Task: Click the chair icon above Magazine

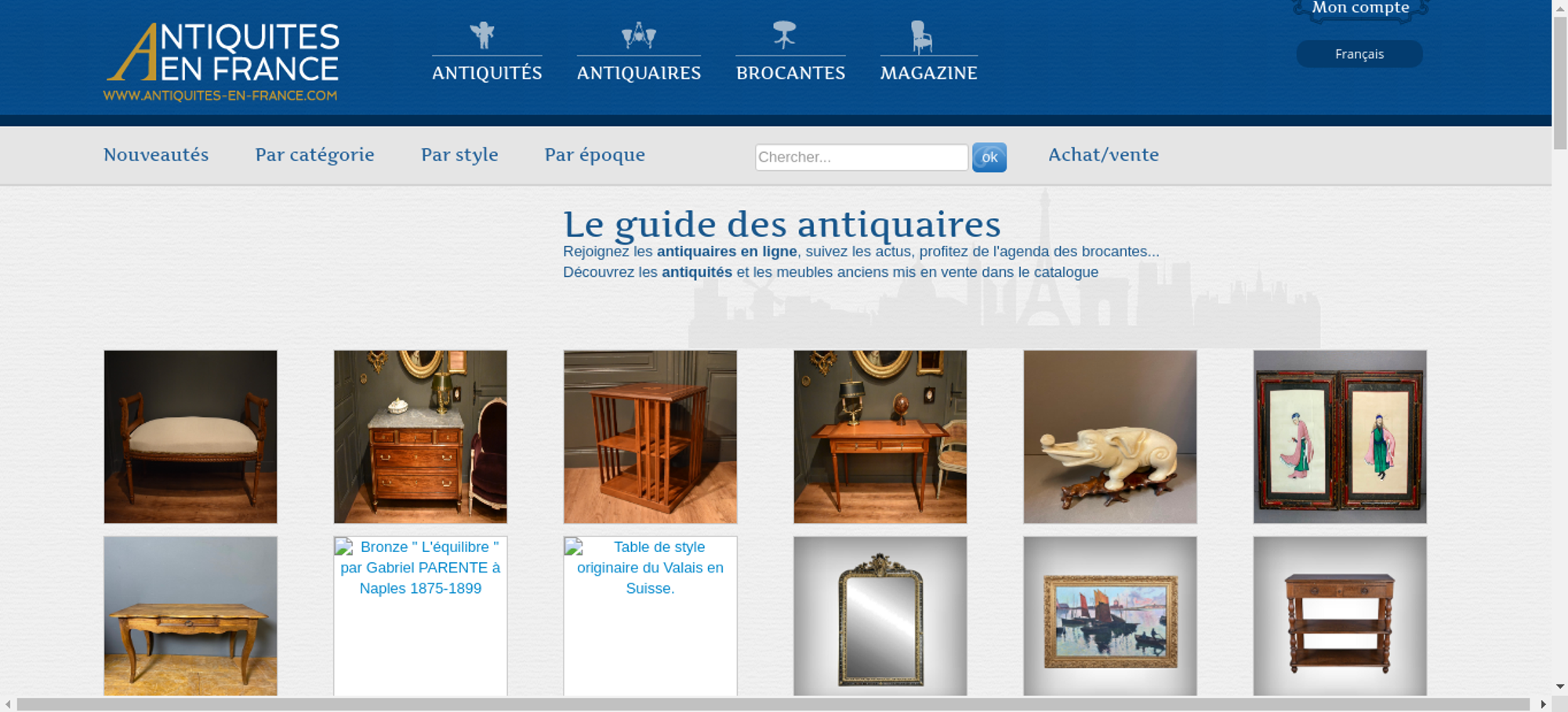Action: pyautogui.click(x=921, y=37)
